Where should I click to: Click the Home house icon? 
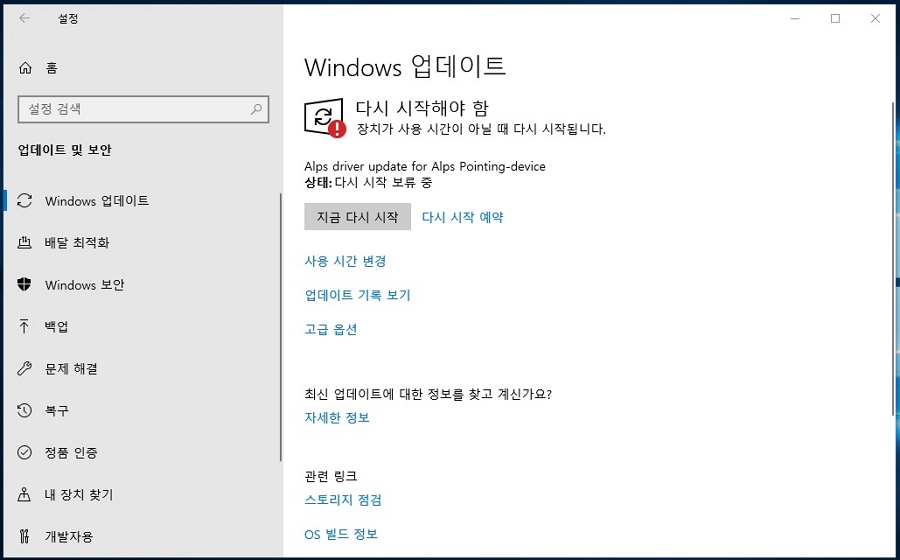coord(25,68)
